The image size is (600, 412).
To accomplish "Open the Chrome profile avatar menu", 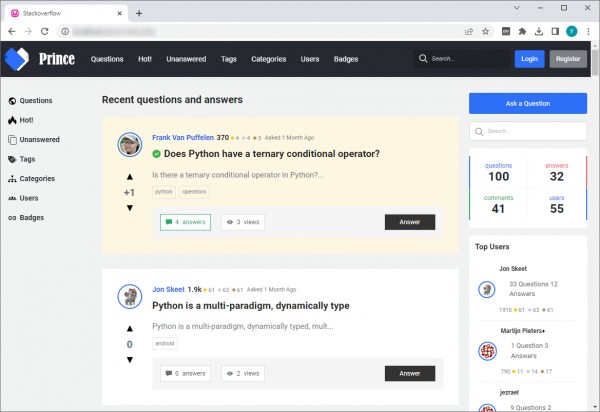I will (571, 31).
